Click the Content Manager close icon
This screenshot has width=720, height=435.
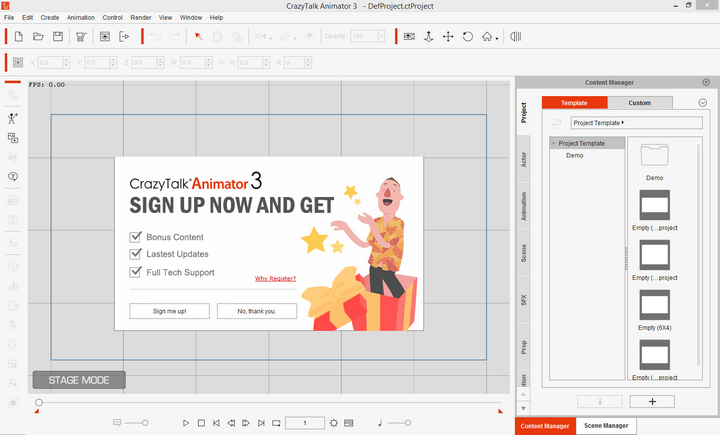click(706, 82)
